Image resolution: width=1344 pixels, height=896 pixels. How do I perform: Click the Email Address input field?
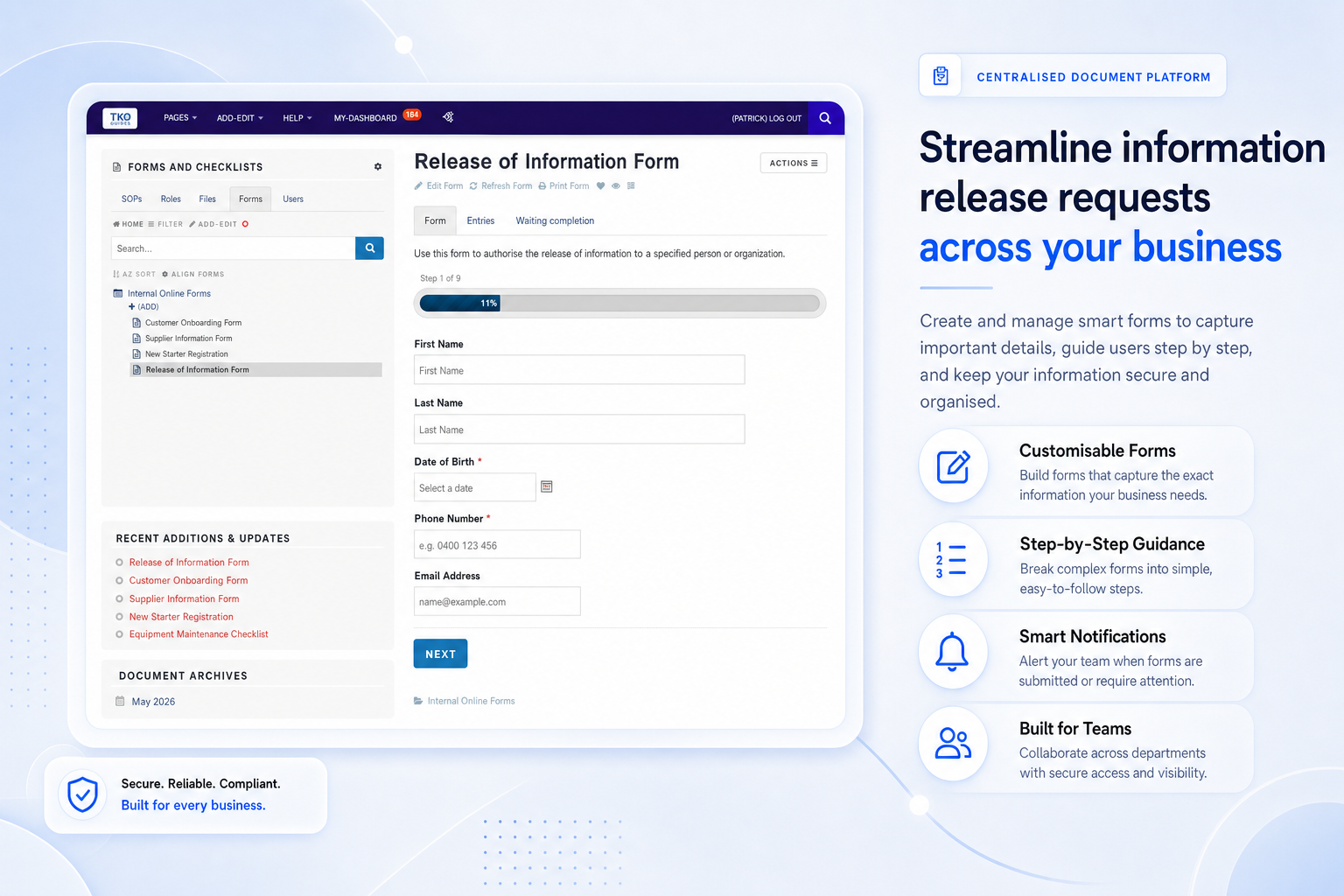pos(497,601)
